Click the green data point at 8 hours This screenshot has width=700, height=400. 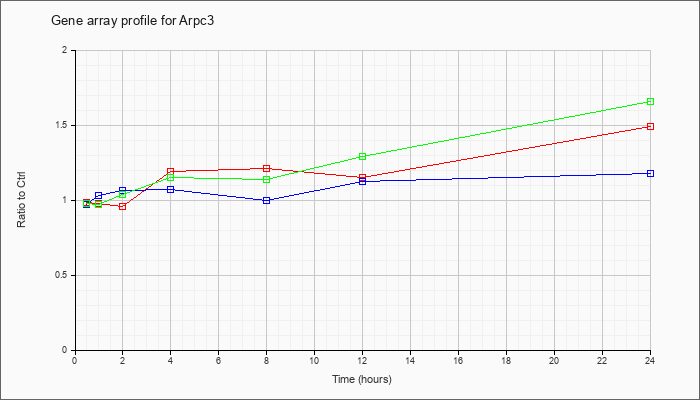click(267, 180)
